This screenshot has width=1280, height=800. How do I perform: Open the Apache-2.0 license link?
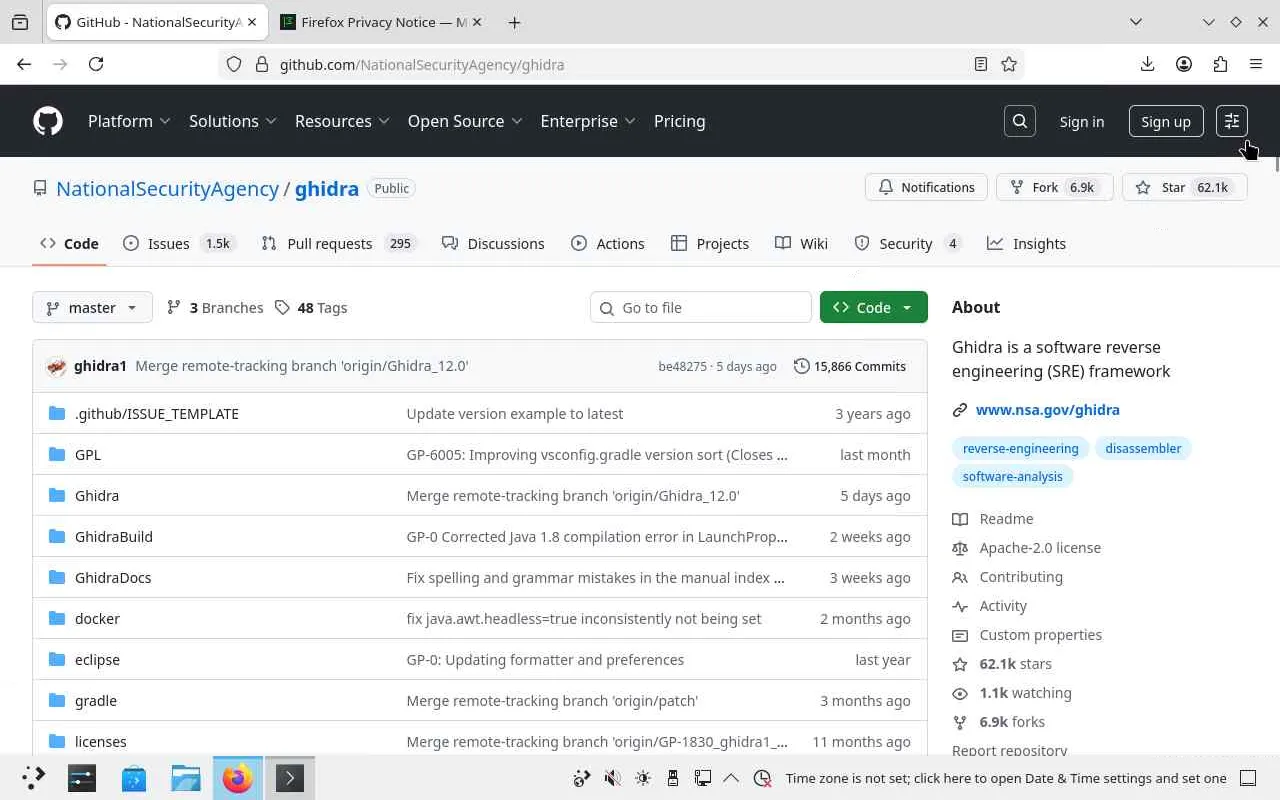click(1040, 547)
